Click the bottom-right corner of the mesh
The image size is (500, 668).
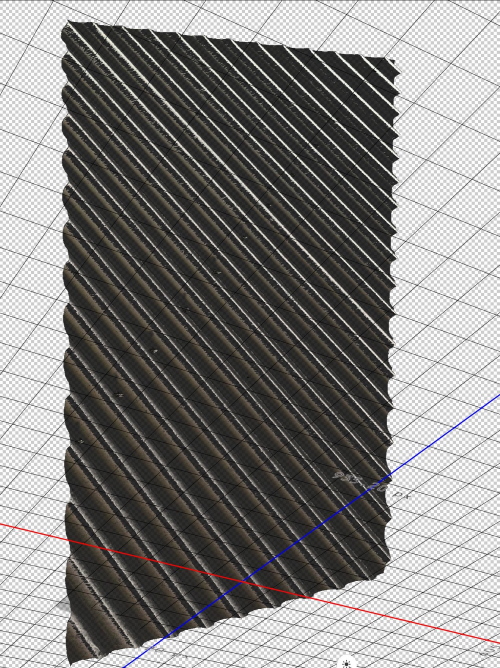387,563
